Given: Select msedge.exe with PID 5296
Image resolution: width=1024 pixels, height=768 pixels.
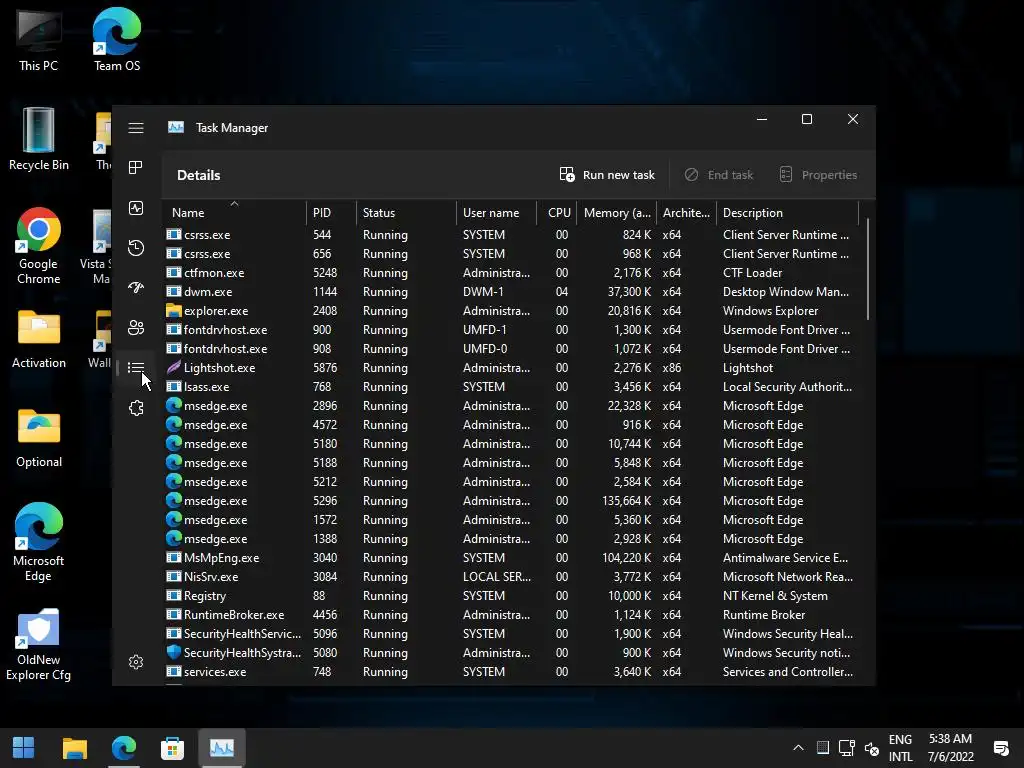Looking at the screenshot, I should pos(513,501).
